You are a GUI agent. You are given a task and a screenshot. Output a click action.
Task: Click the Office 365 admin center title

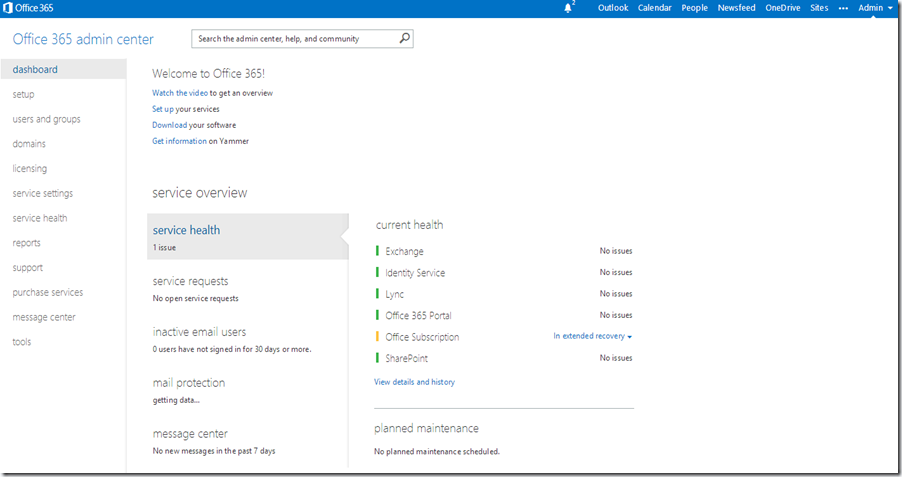pyautogui.click(x=83, y=39)
